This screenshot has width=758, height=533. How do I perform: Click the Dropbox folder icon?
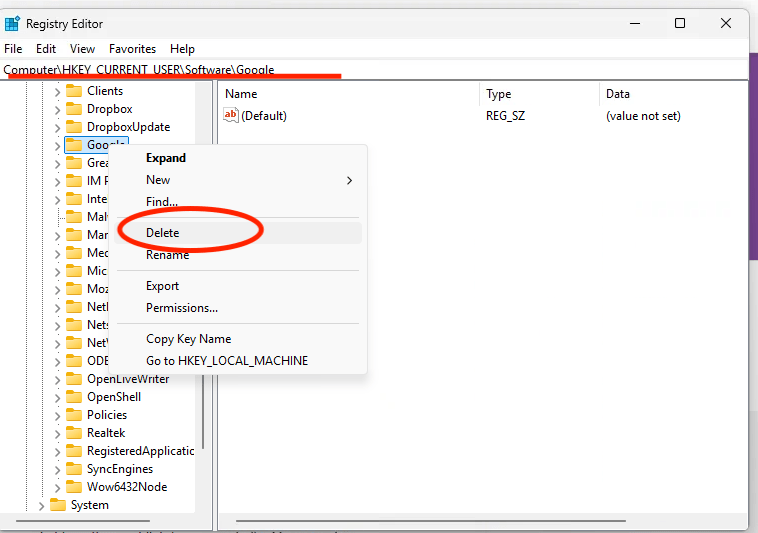coord(74,109)
